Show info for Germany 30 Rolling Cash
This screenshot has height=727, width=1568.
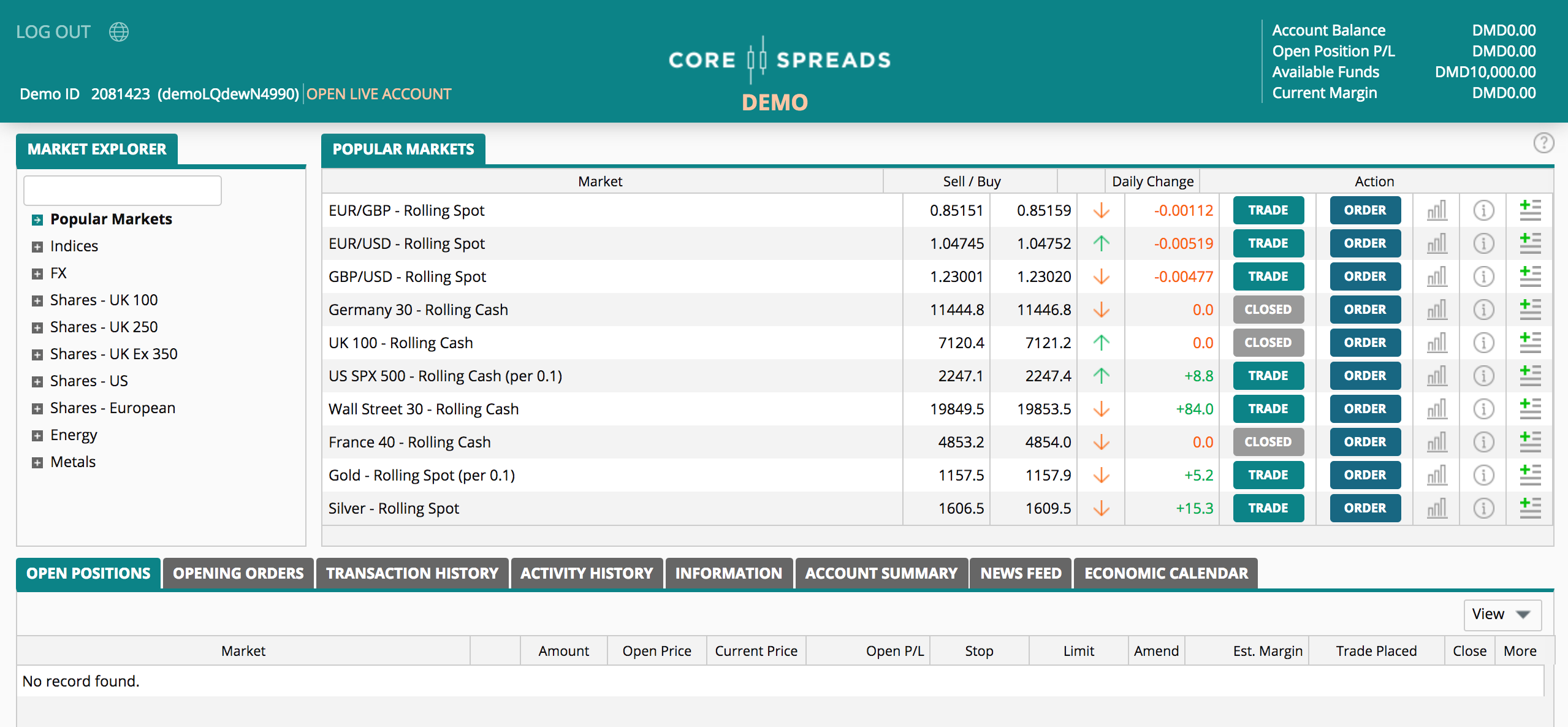(1483, 310)
